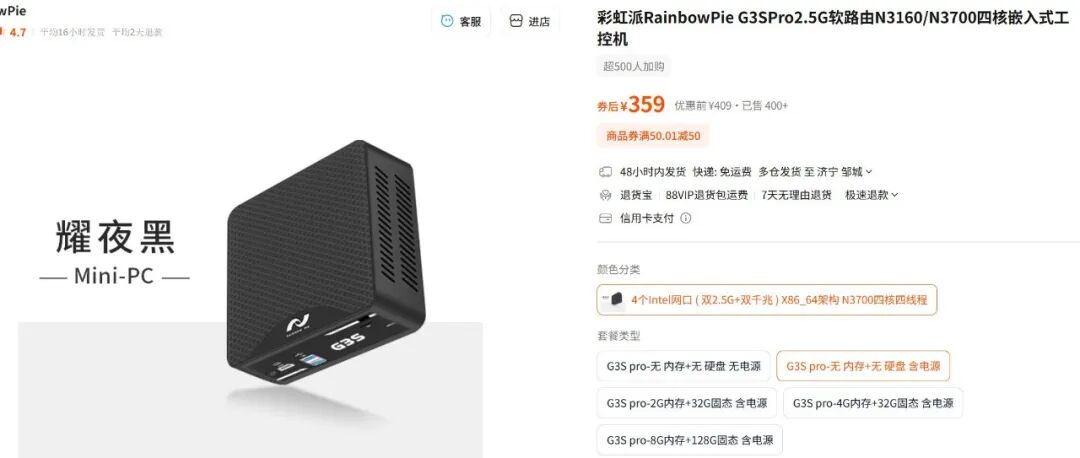This screenshot has width=1080, height=458.
Task: Click the small product thumbnail in color option
Action: (614, 300)
